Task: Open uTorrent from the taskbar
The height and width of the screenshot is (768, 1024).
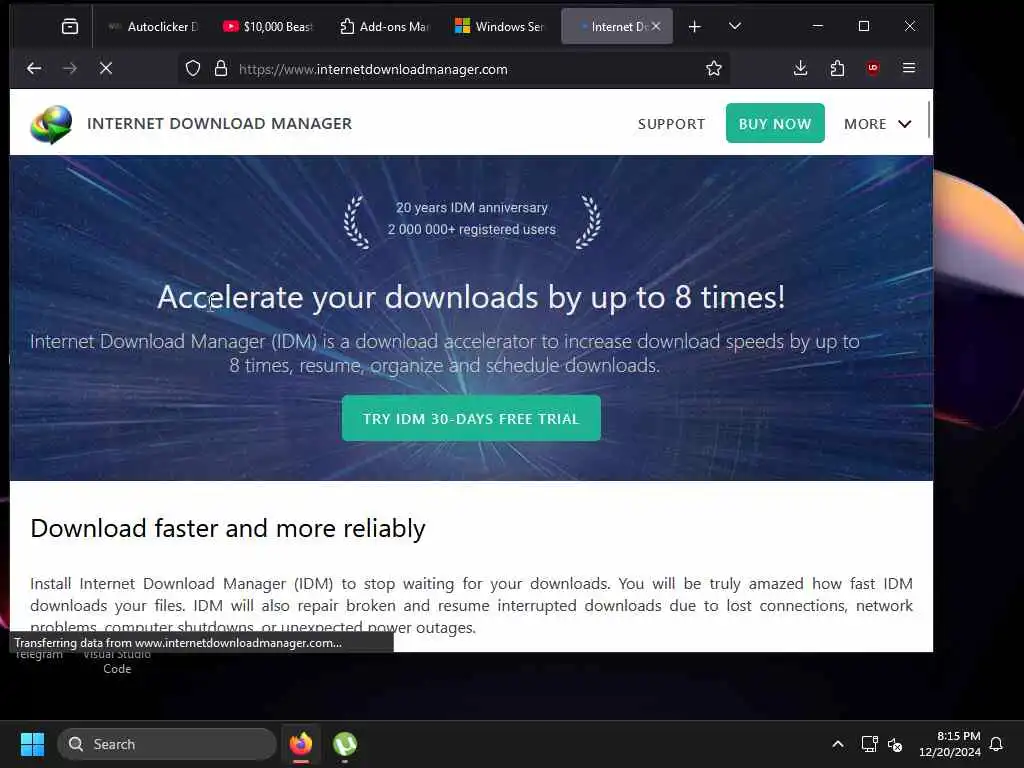Action: (345, 744)
